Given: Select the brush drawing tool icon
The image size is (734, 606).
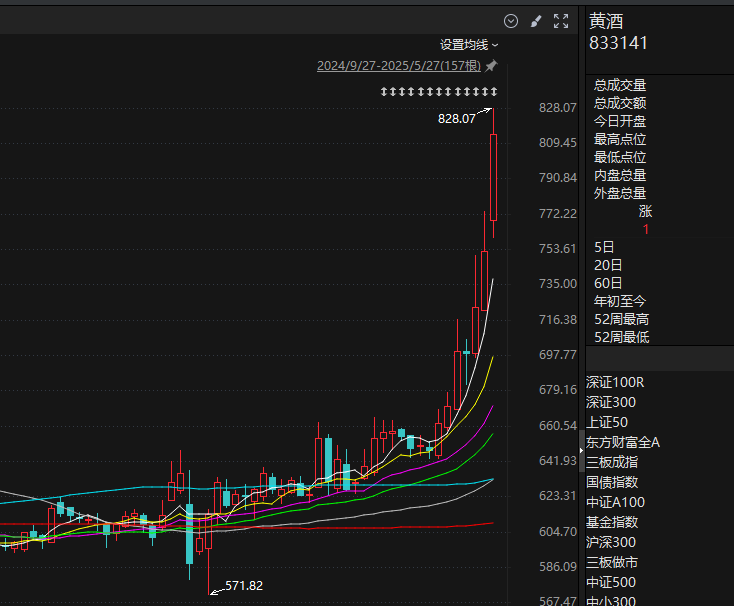Looking at the screenshot, I should tap(536, 21).
